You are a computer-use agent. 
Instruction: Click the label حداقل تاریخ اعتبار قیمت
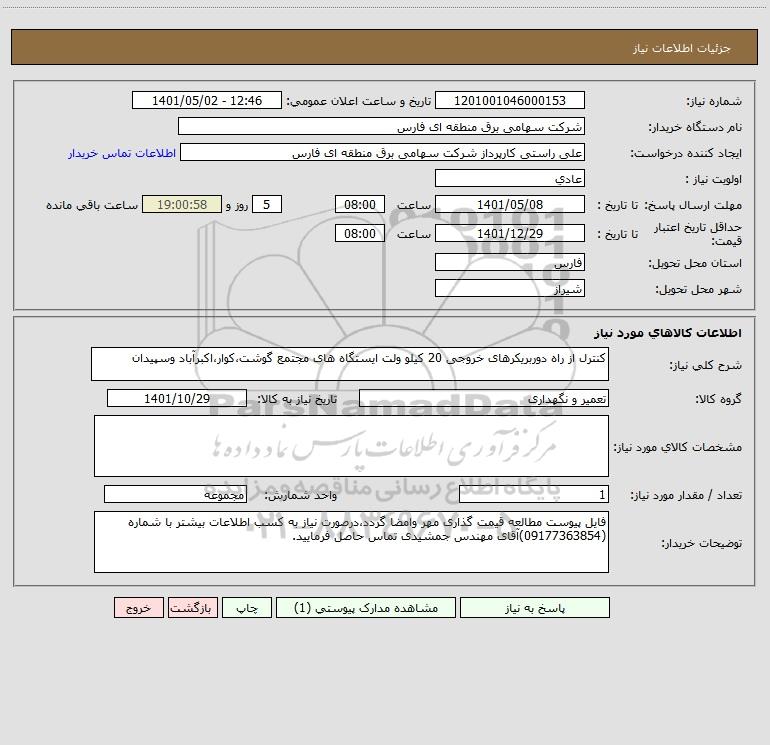[698, 234]
